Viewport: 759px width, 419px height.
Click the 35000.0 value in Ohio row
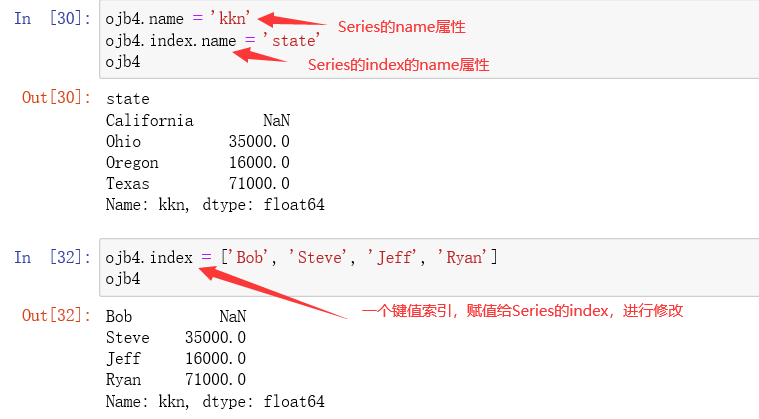[259, 141]
